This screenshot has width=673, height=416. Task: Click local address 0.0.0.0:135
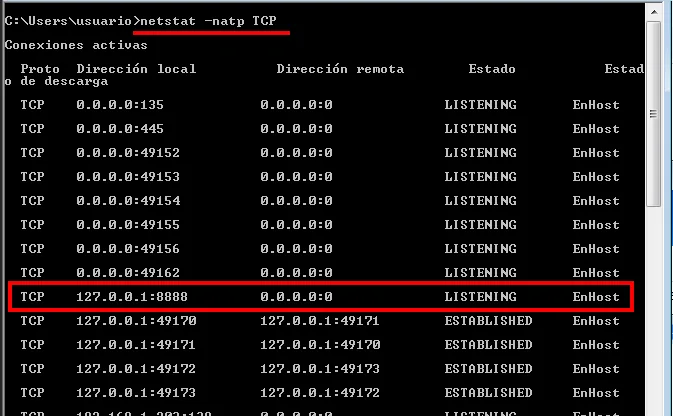(x=120, y=105)
